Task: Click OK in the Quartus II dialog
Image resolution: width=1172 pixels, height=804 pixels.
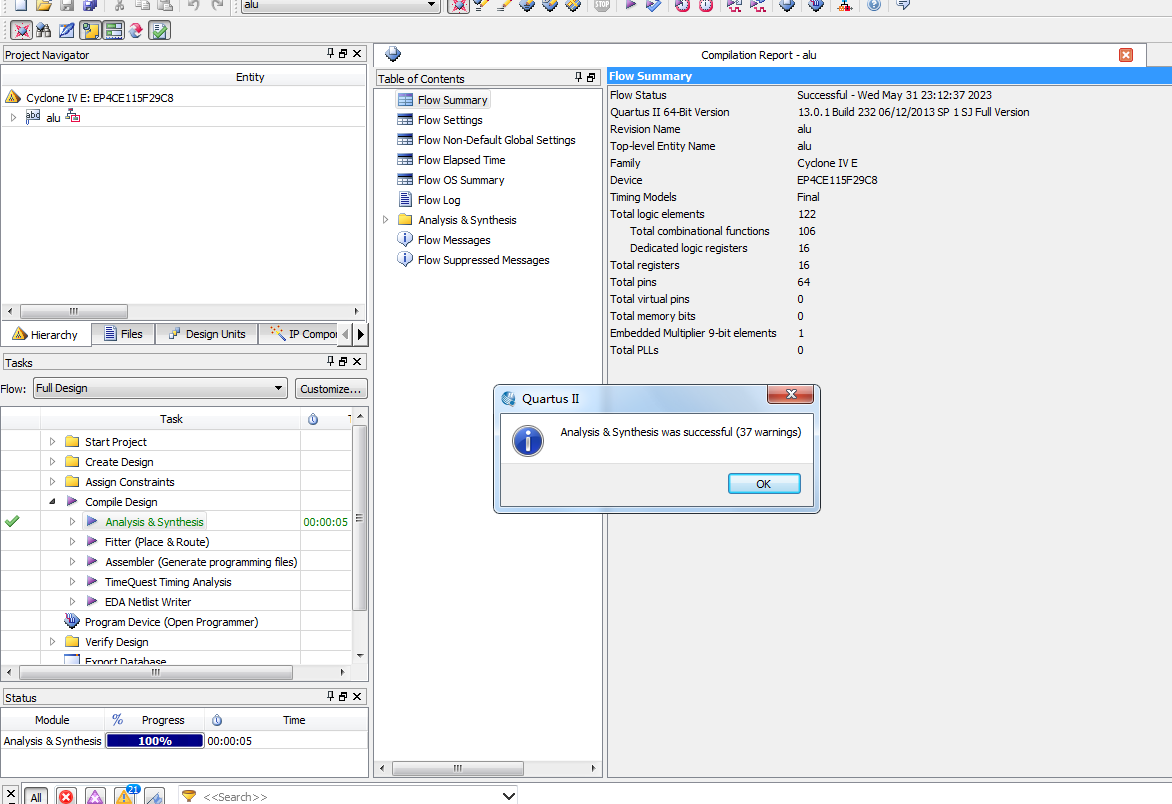Action: (764, 483)
